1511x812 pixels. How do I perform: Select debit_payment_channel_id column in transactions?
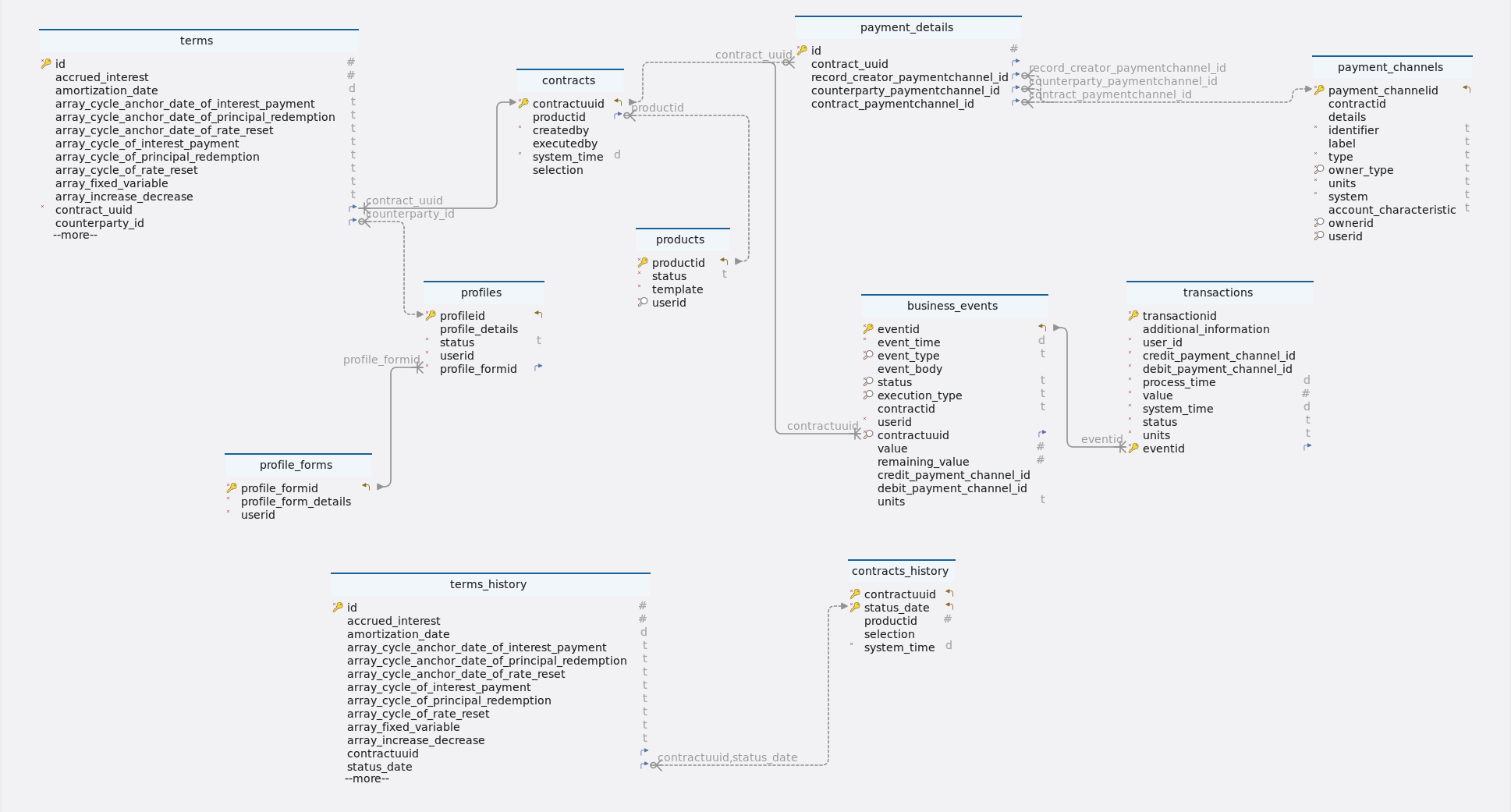(x=1217, y=370)
